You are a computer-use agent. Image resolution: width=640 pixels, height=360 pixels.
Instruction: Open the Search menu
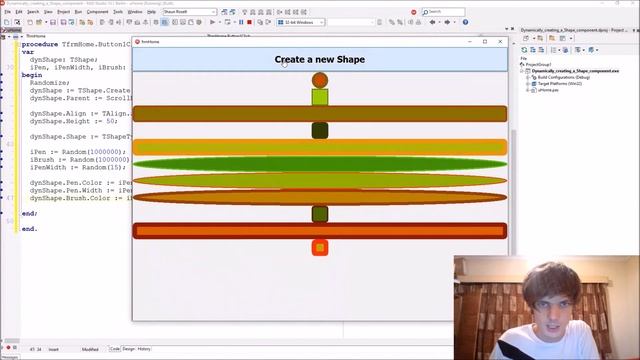coord(33,12)
